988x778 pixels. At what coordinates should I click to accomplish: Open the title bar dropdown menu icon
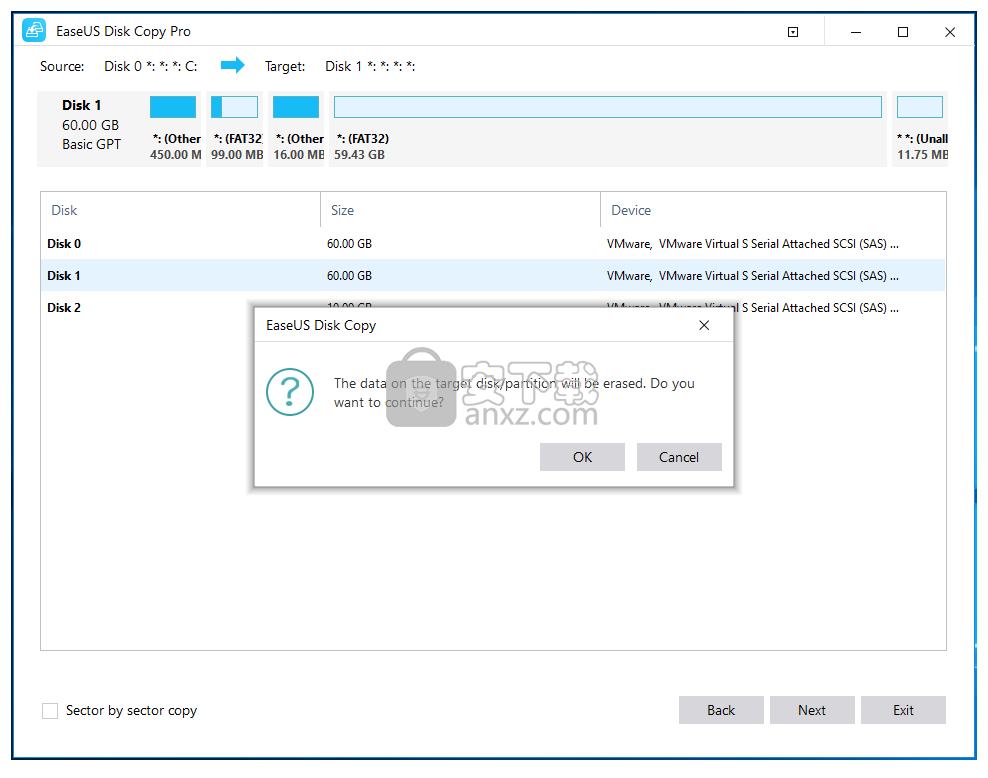click(x=793, y=32)
